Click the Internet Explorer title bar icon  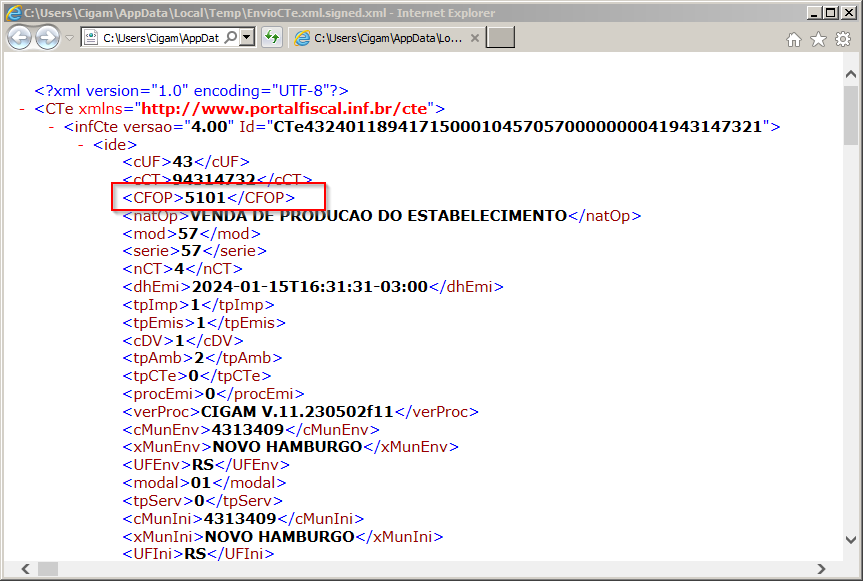[13, 13]
